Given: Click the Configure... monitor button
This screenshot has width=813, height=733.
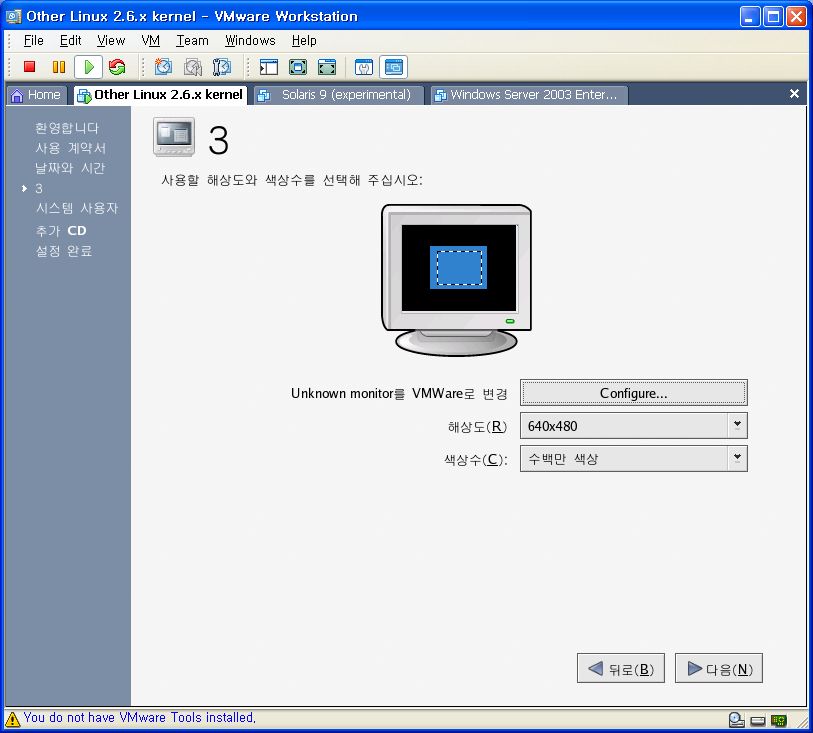Looking at the screenshot, I should (x=633, y=393).
